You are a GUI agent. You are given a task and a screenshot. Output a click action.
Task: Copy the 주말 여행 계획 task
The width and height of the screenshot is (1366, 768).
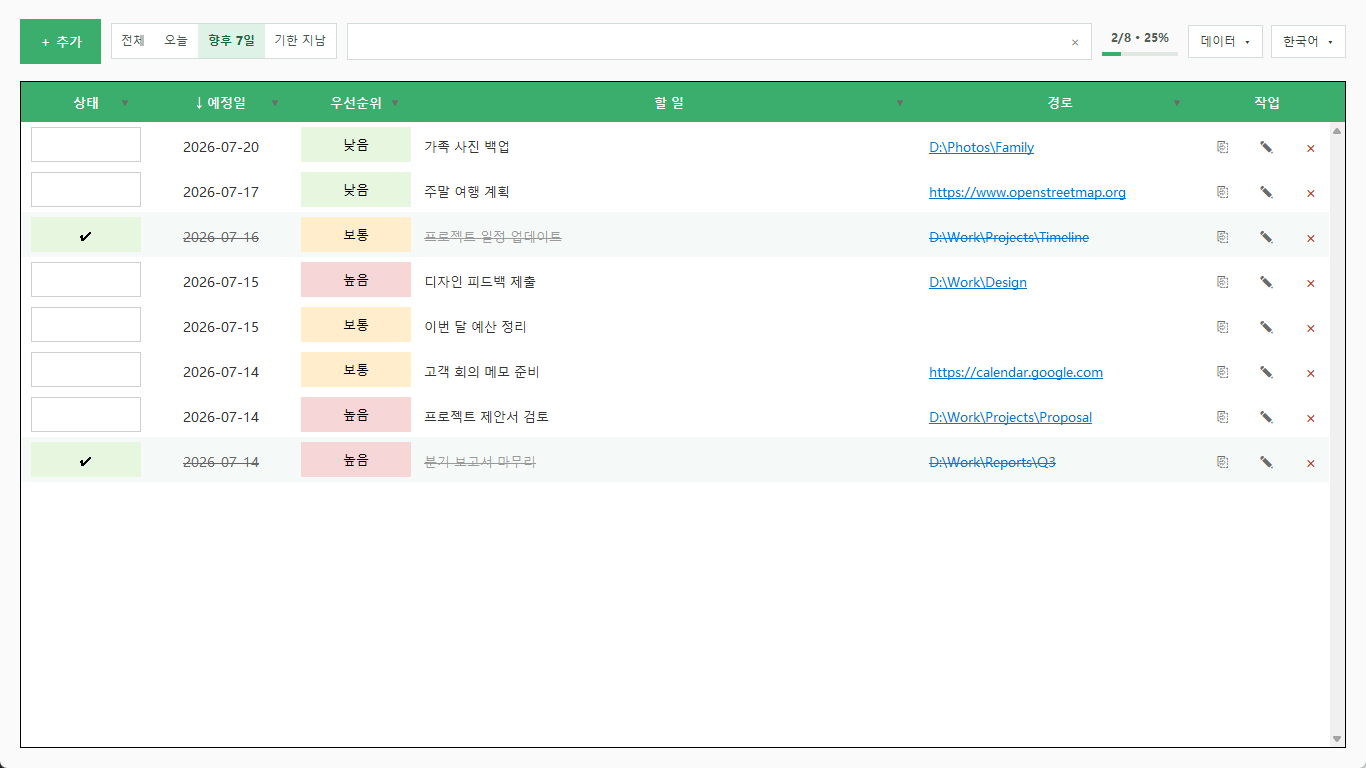[x=1222, y=192]
